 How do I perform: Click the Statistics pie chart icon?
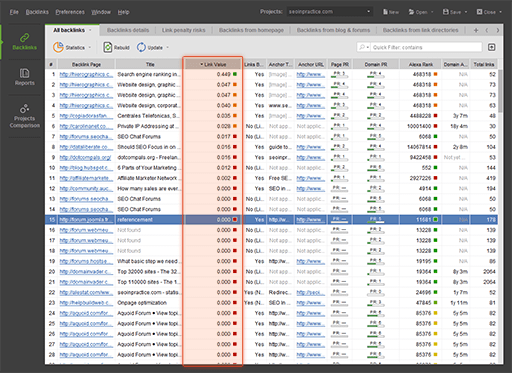(x=58, y=47)
